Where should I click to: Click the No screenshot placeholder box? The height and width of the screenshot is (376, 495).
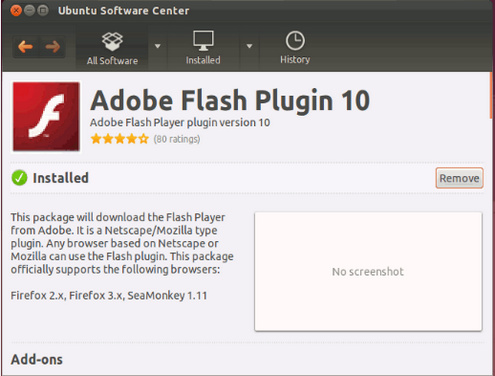pyautogui.click(x=368, y=271)
